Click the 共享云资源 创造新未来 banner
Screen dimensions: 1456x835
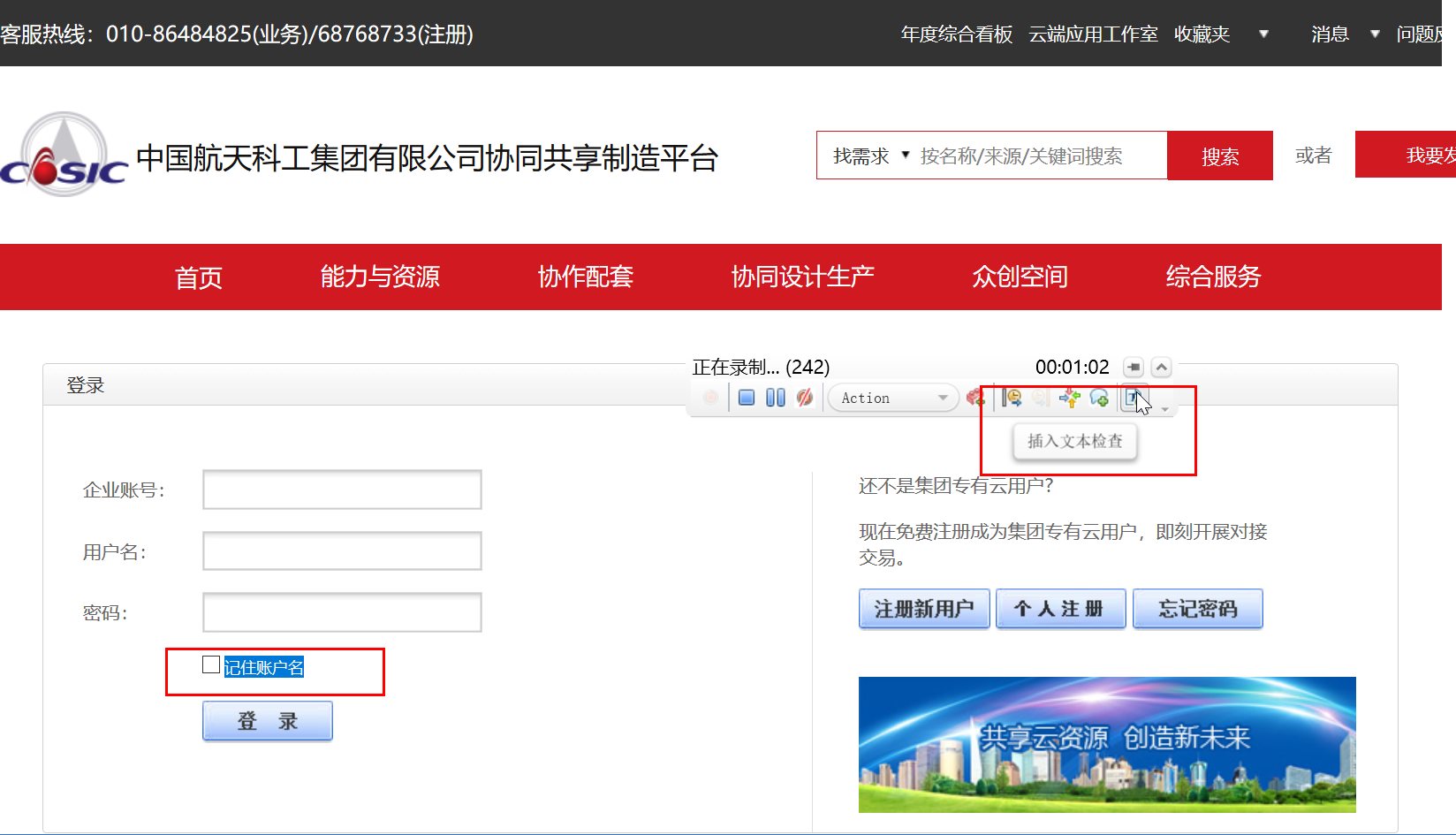[x=1107, y=744]
